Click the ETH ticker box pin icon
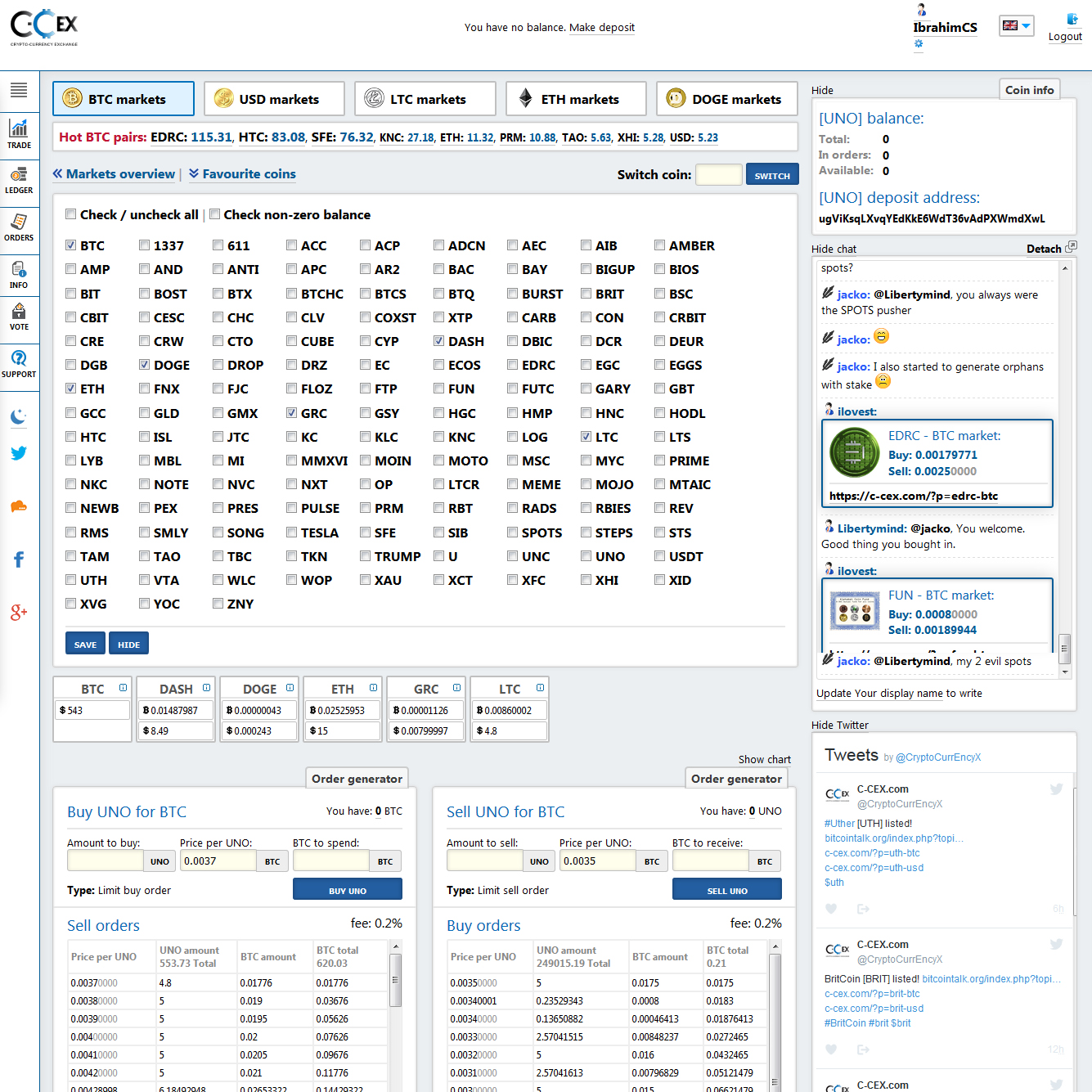 point(374,688)
